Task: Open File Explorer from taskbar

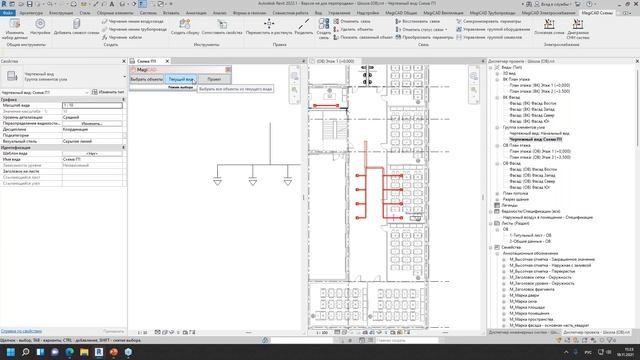Action: pos(84,352)
